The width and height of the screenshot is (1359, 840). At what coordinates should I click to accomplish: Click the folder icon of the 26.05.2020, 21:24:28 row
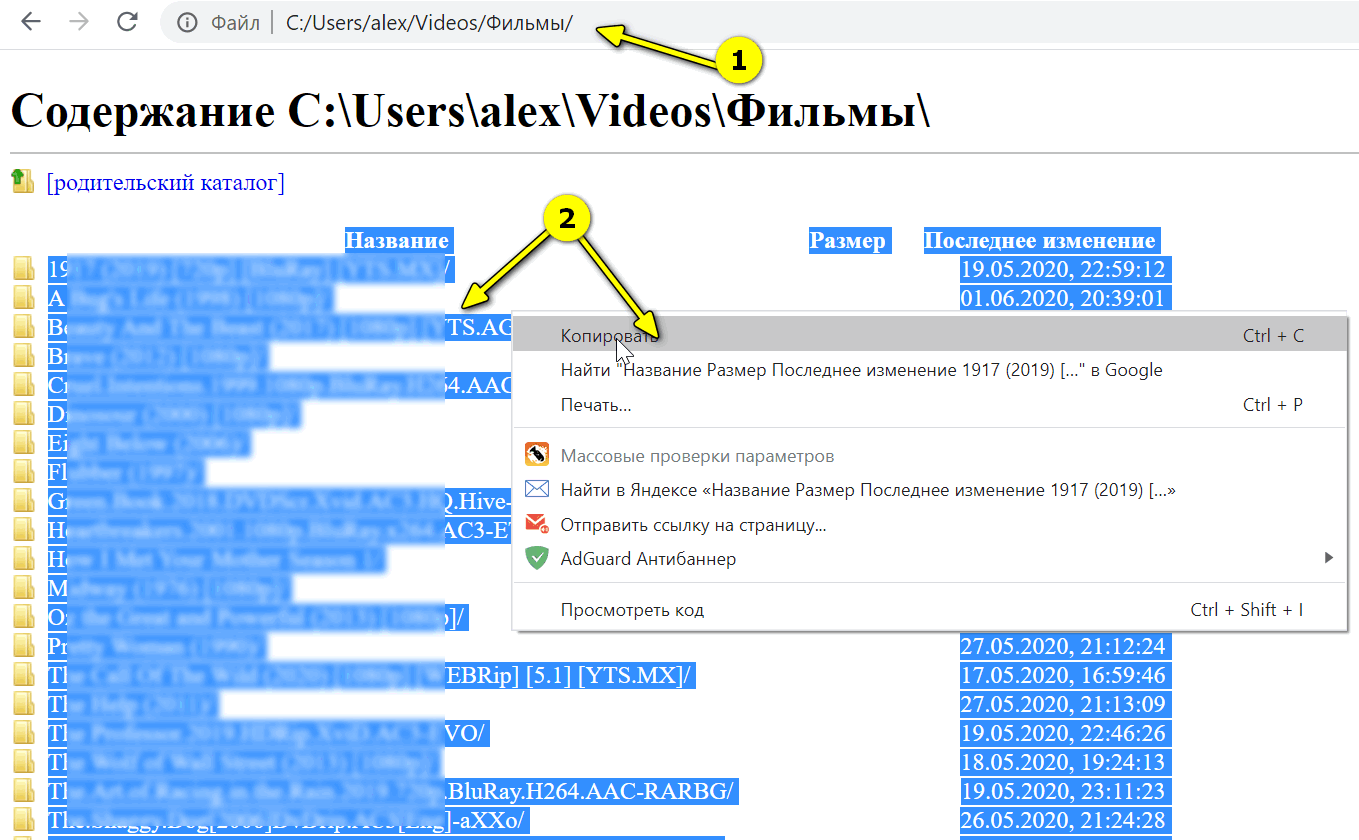[x=23, y=821]
